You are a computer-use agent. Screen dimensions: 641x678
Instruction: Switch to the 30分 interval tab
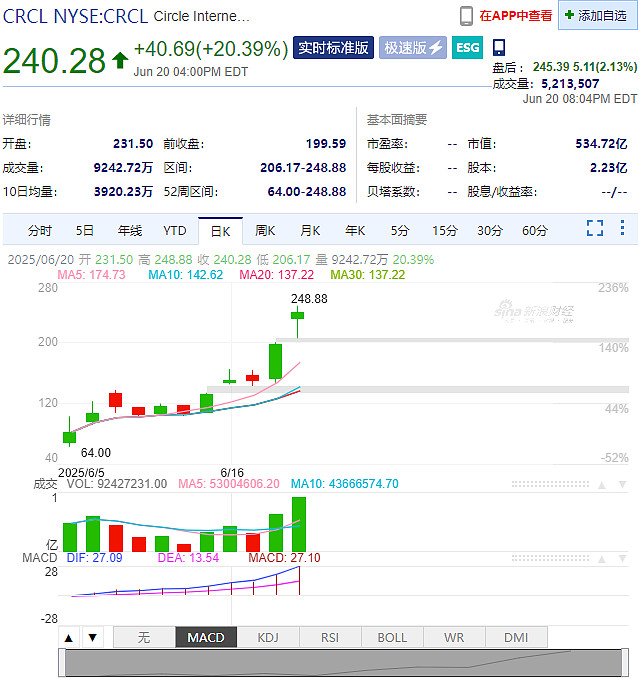[490, 230]
